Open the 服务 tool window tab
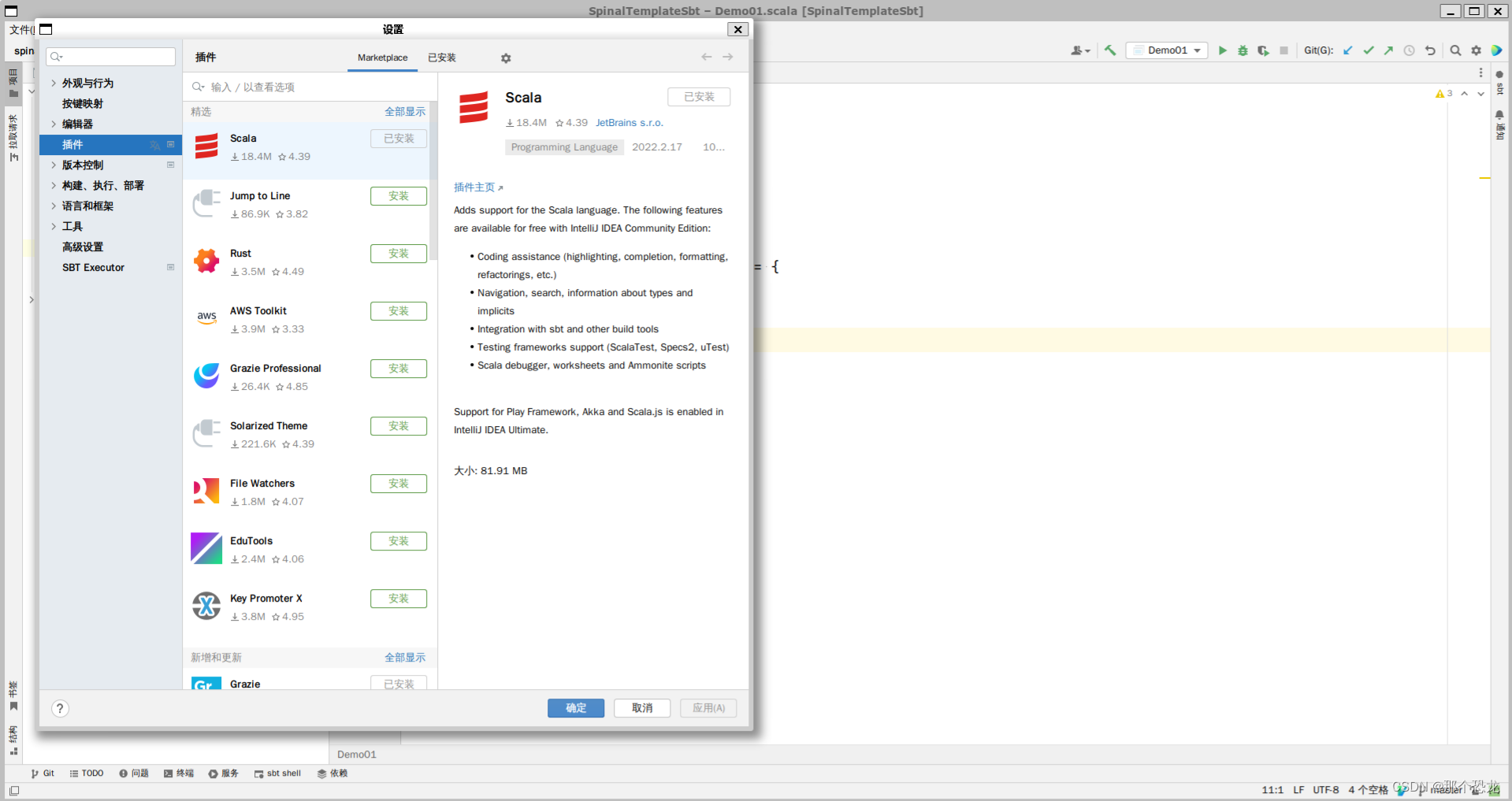1512x801 pixels. (x=224, y=773)
